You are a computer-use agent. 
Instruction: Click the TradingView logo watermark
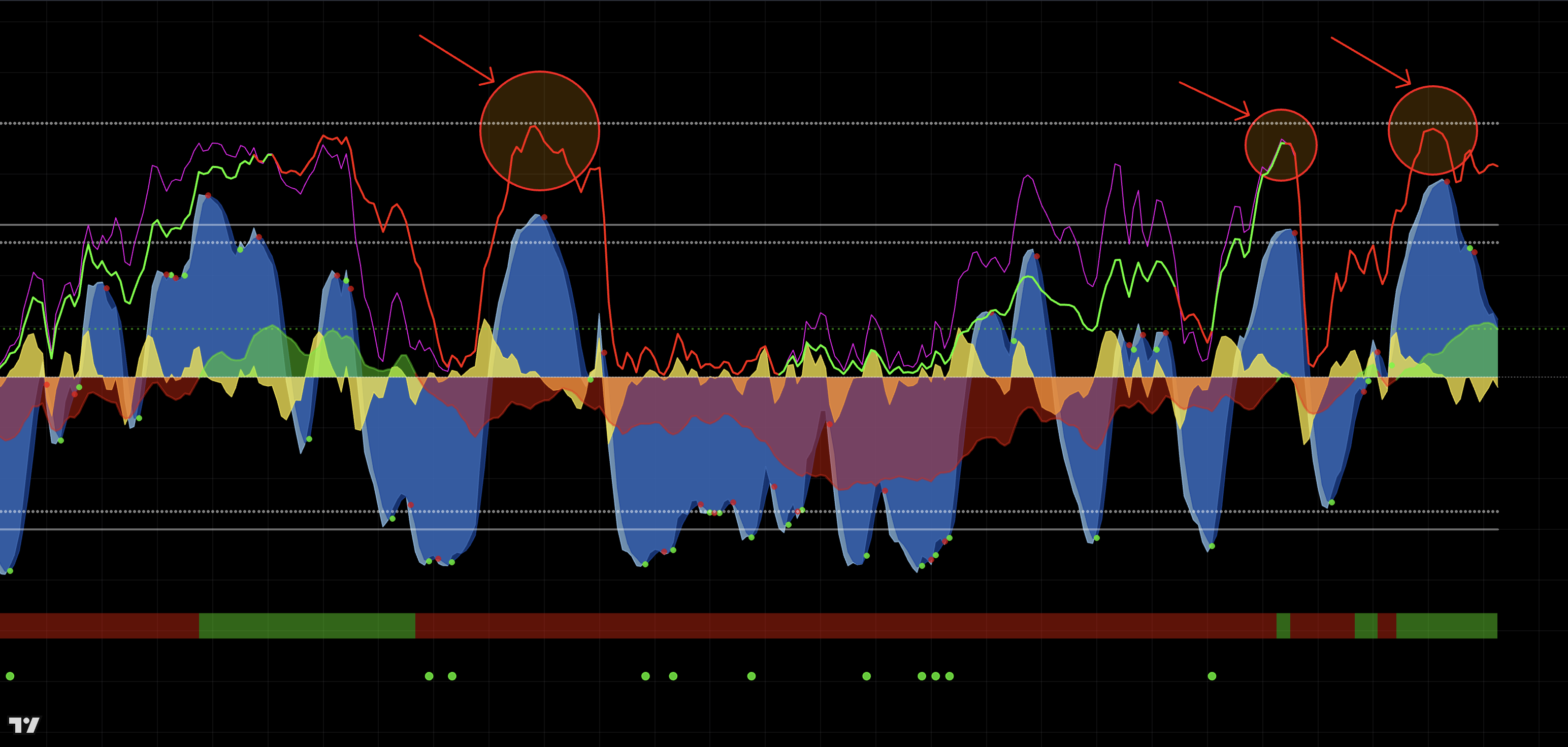pyautogui.click(x=24, y=725)
